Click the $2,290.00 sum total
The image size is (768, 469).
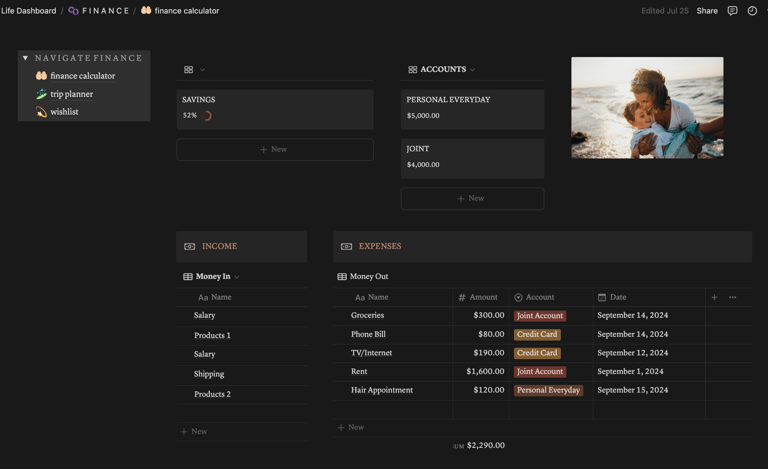[x=485, y=446]
